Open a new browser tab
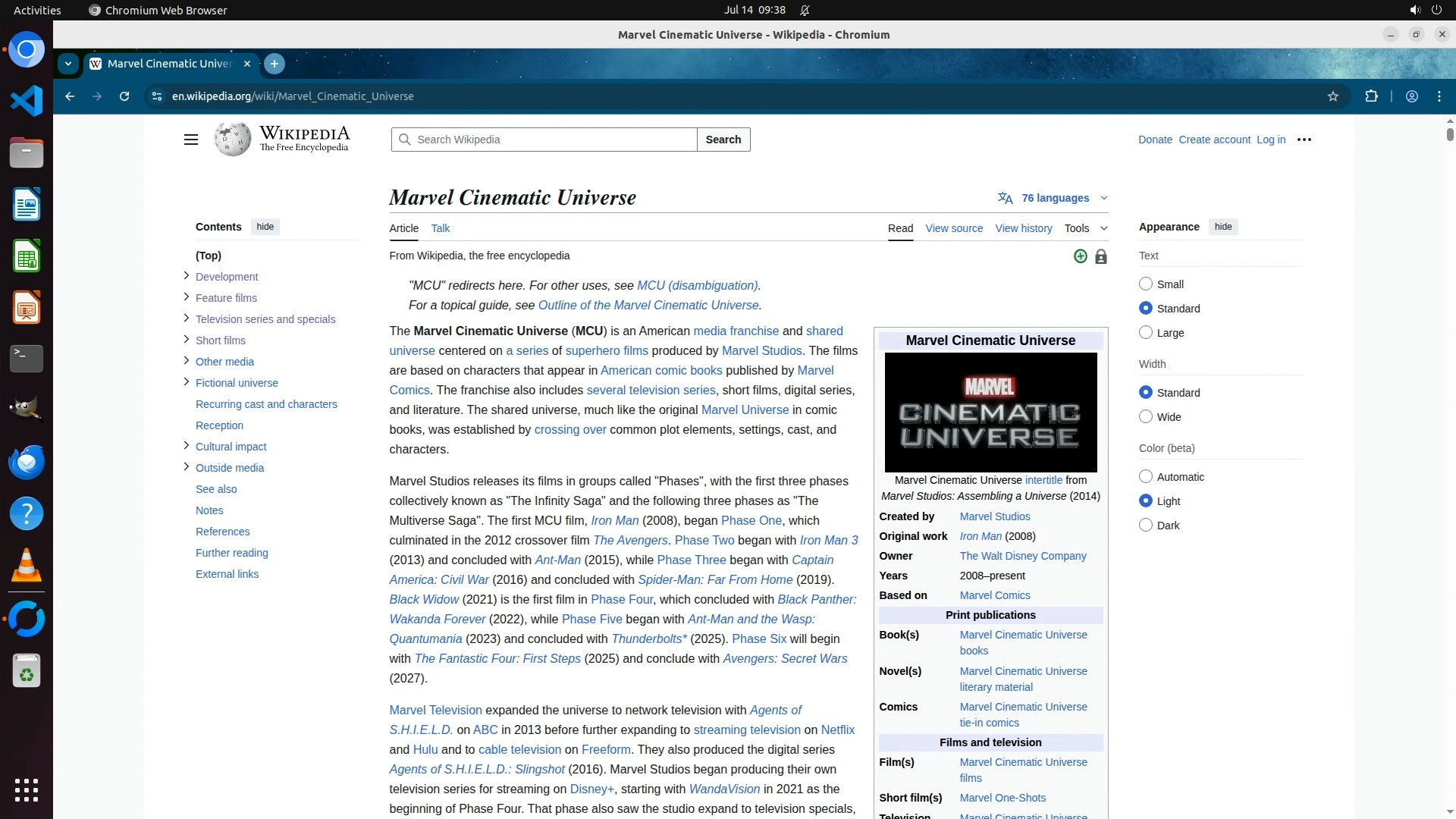1456x819 pixels. click(275, 64)
